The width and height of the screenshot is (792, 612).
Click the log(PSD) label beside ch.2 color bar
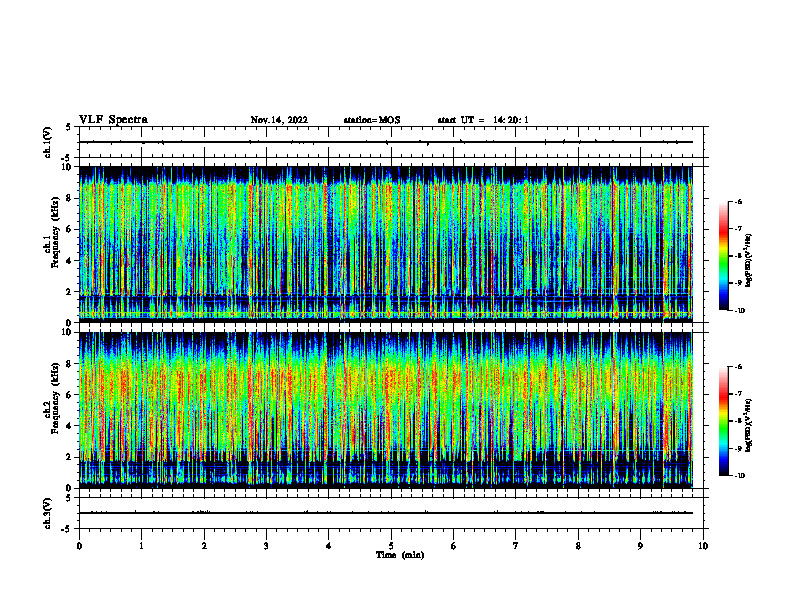(x=749, y=426)
